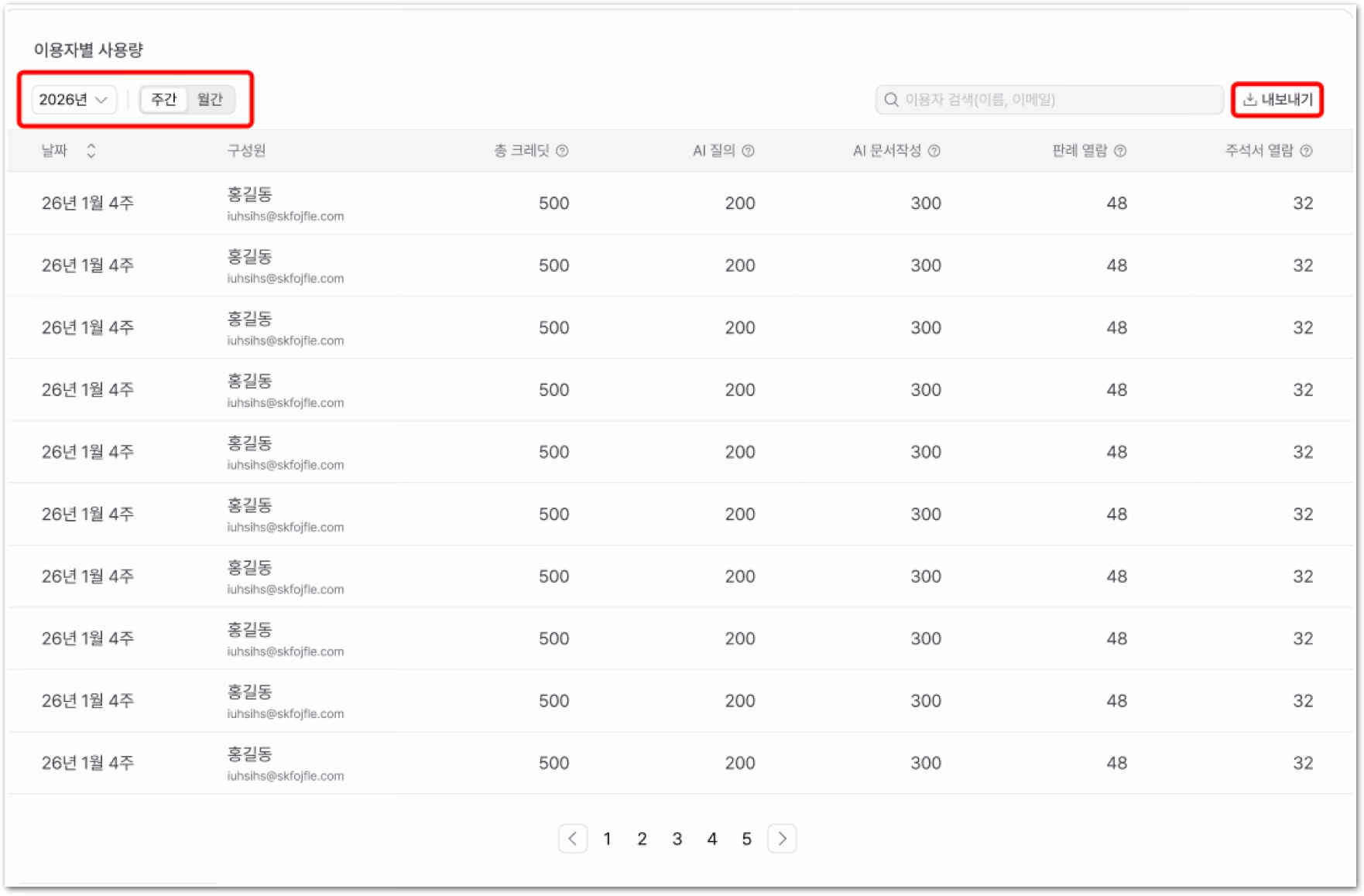Click the 판례 열람 help icon

(1120, 151)
